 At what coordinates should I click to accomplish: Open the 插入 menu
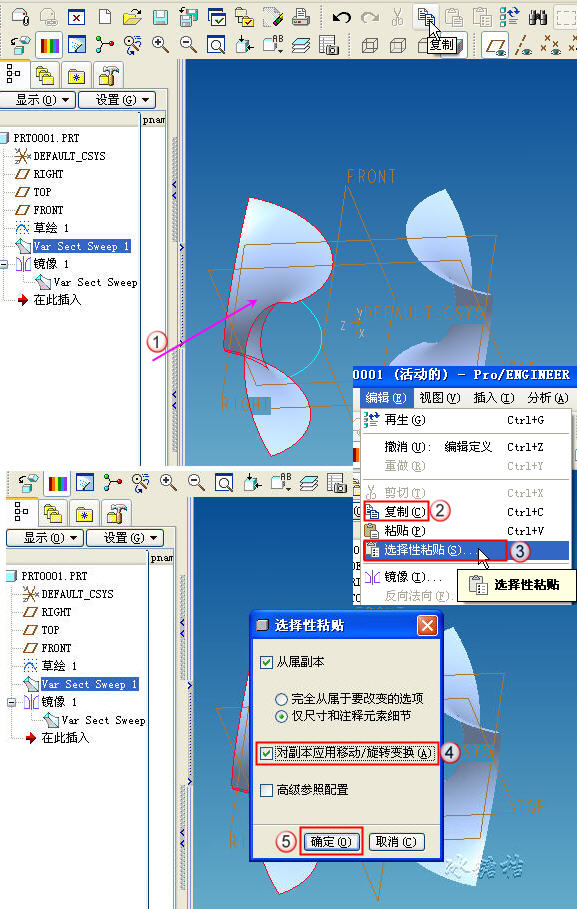coord(494,398)
